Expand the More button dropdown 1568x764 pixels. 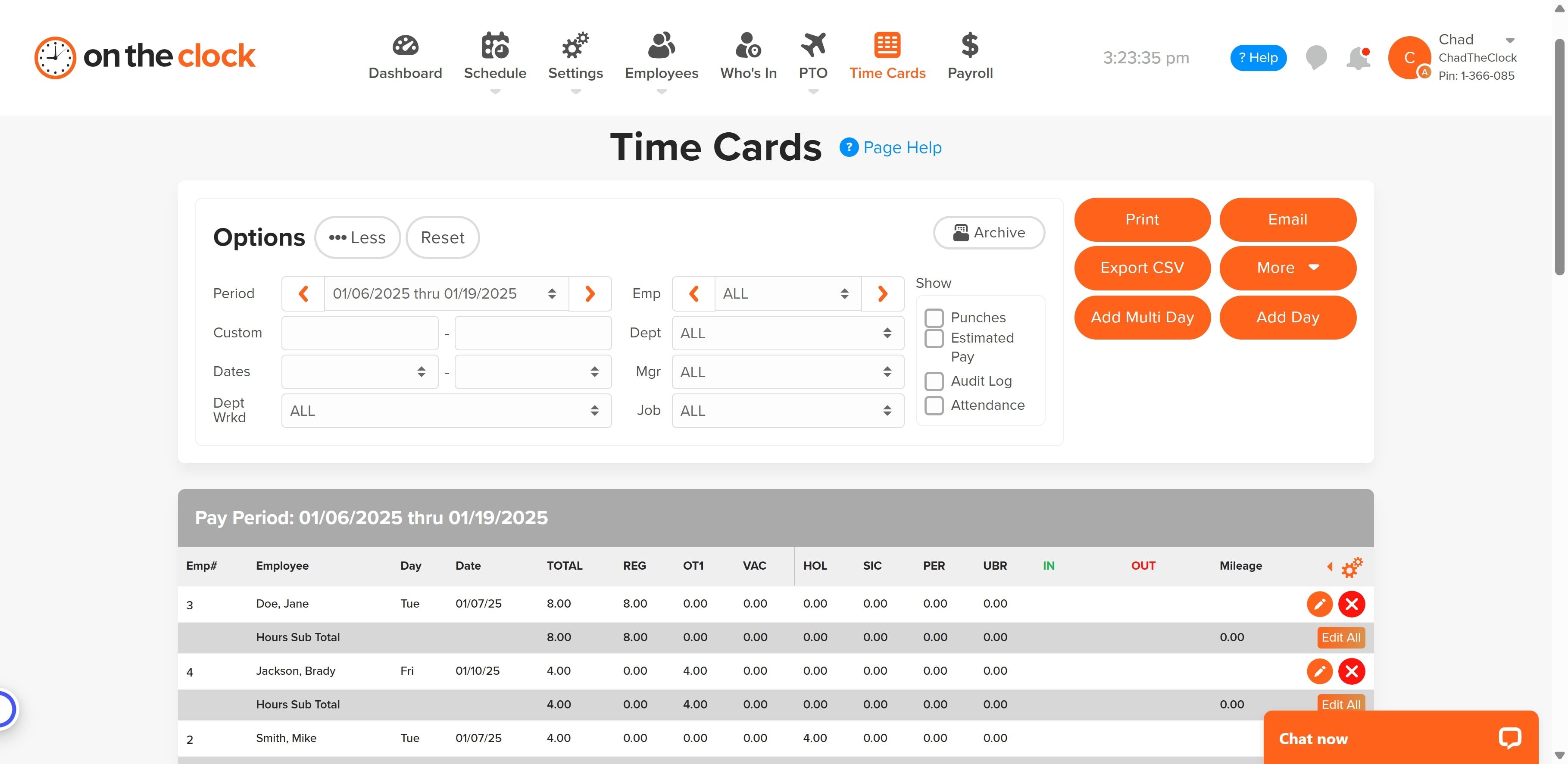(1287, 268)
